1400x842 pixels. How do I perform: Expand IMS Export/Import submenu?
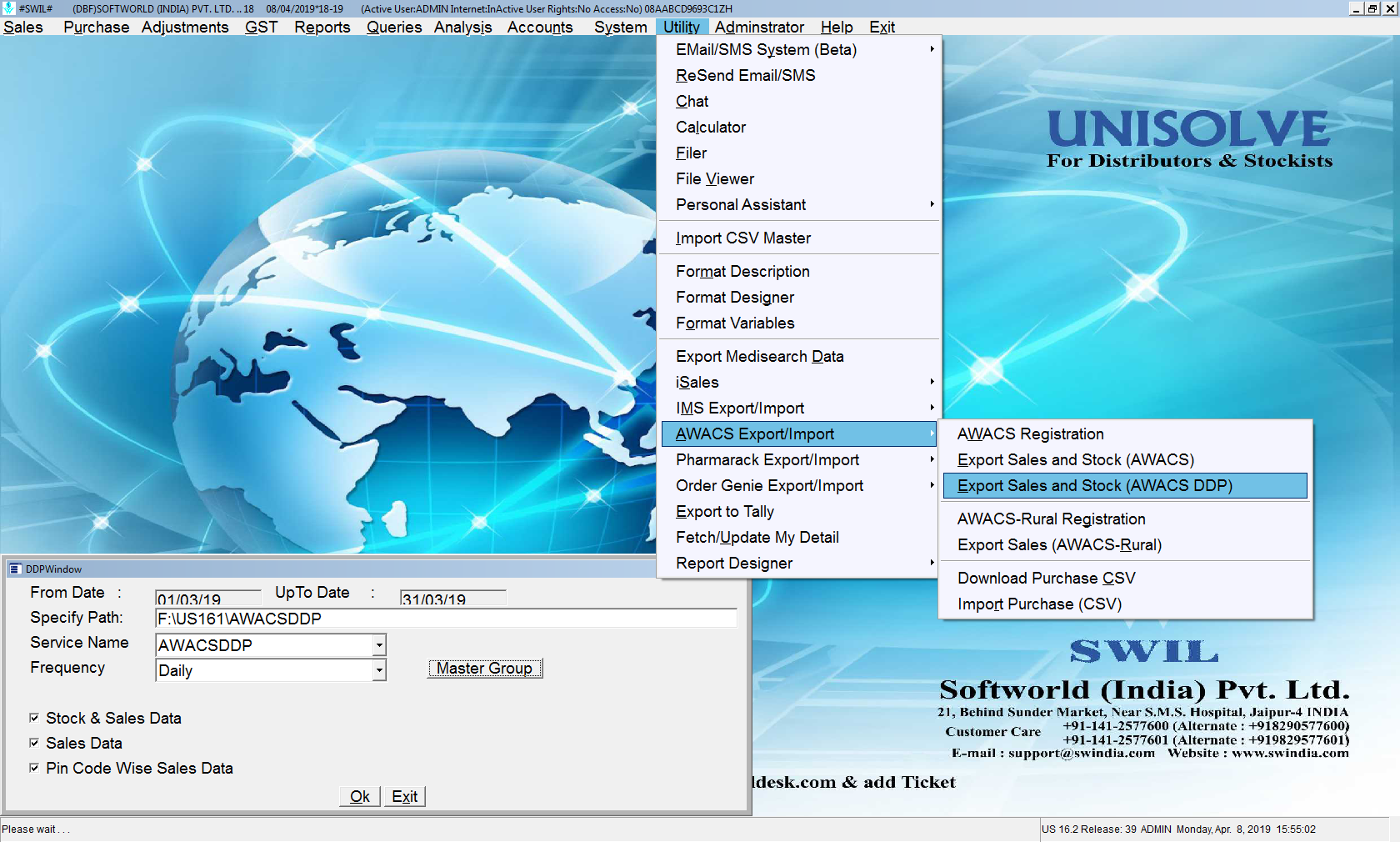pyautogui.click(x=932, y=408)
